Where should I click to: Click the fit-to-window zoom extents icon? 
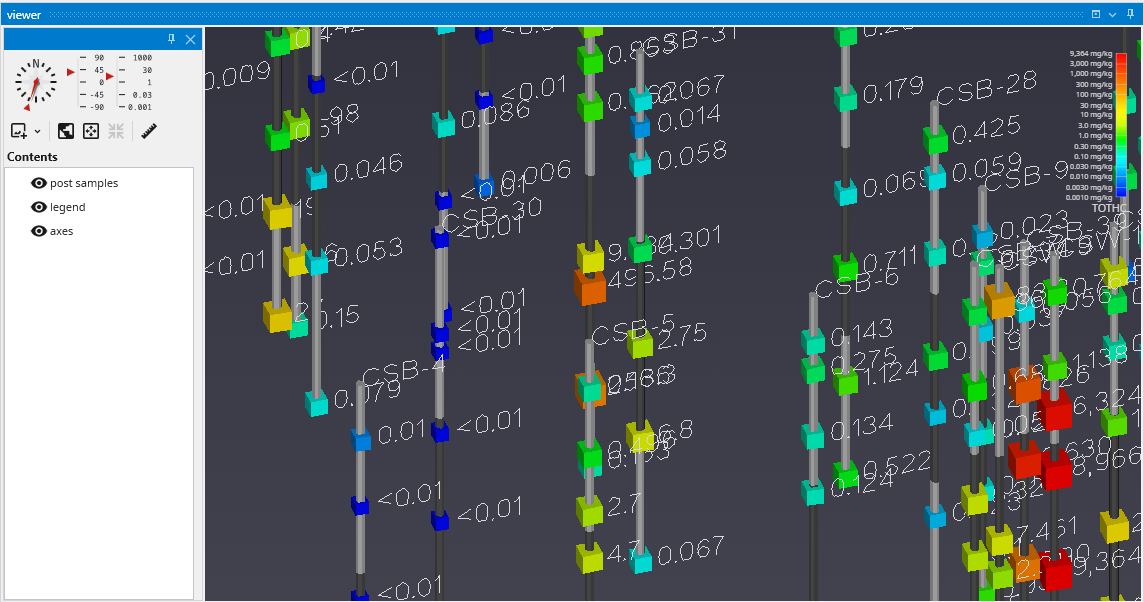[90, 131]
